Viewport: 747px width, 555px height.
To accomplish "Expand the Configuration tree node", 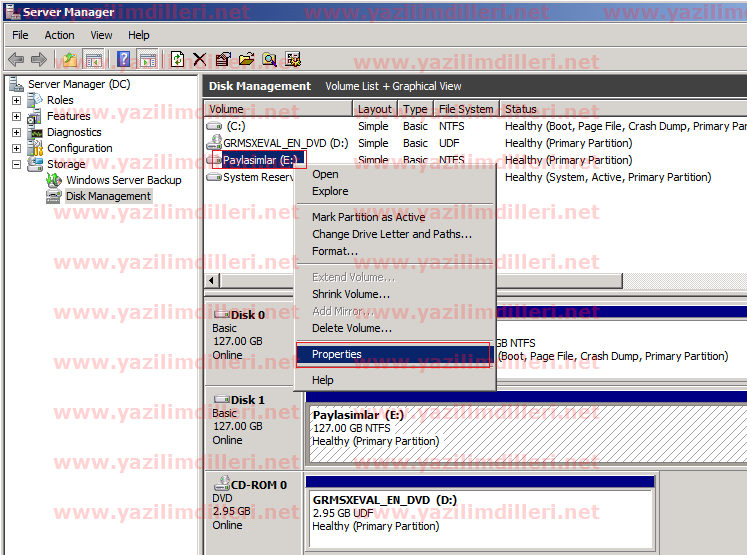I will [x=17, y=148].
